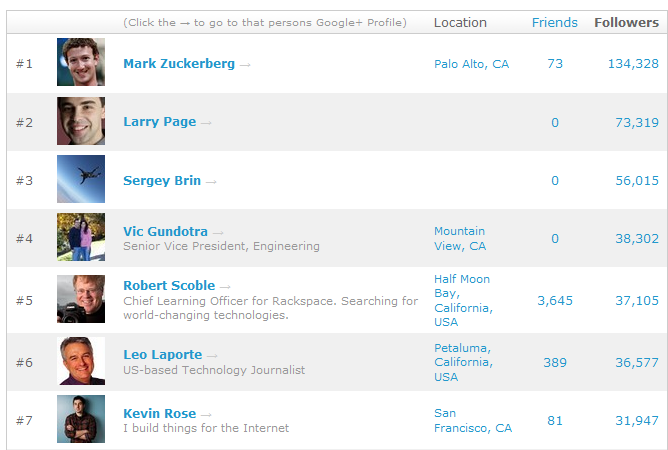
Task: Follow the arrow next to Vic Gundotra
Action: click(x=218, y=233)
